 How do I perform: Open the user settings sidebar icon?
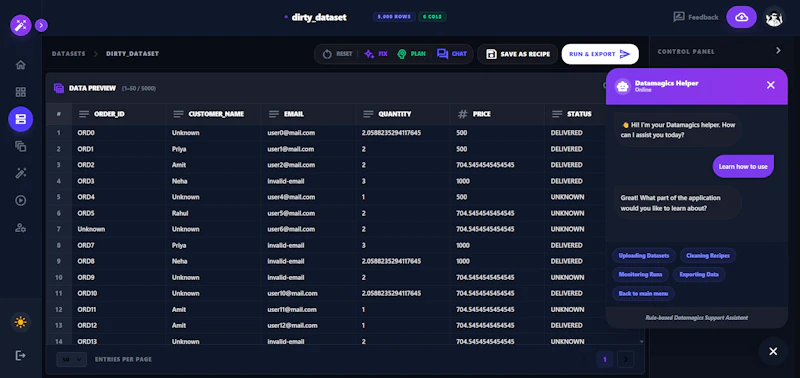(20, 228)
